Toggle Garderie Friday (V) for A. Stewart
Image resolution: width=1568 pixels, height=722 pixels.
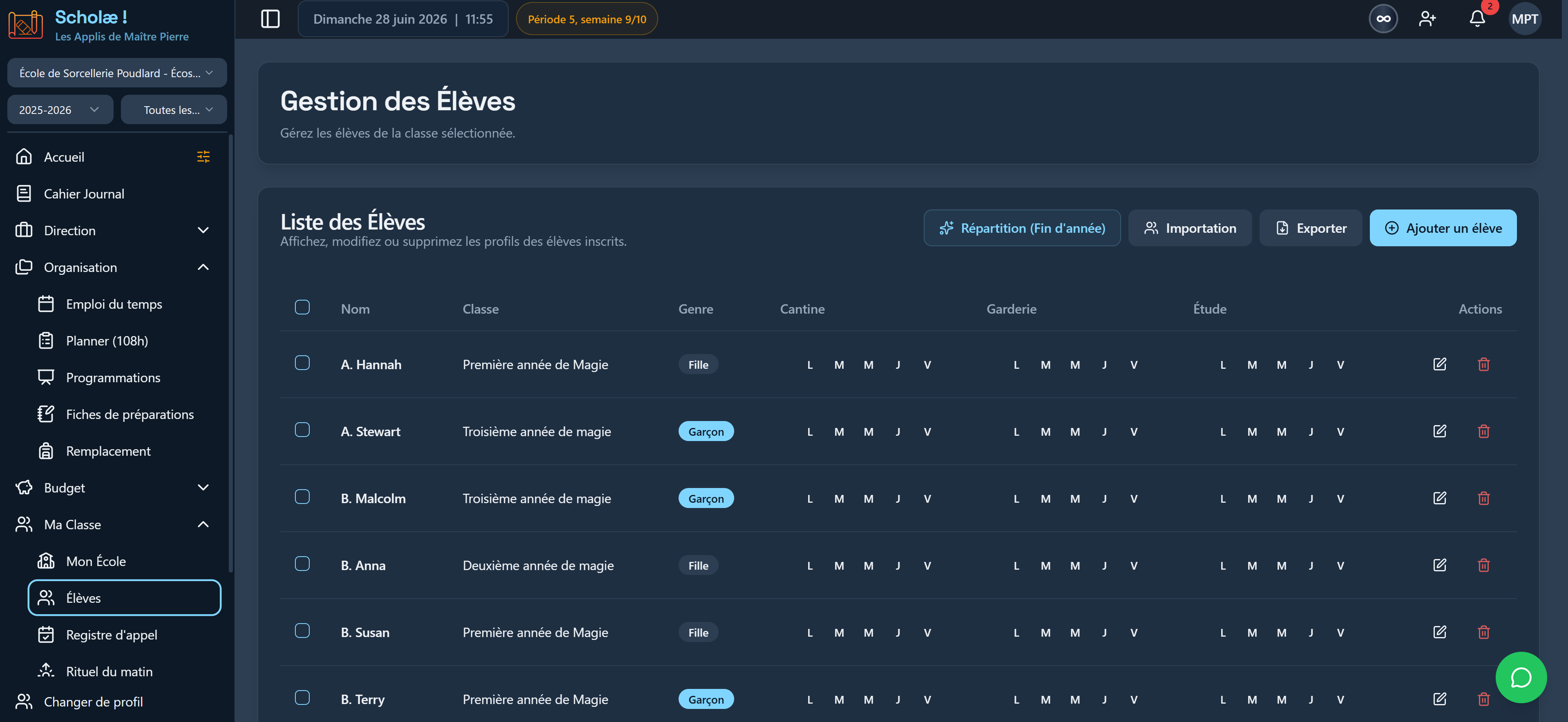1133,432
